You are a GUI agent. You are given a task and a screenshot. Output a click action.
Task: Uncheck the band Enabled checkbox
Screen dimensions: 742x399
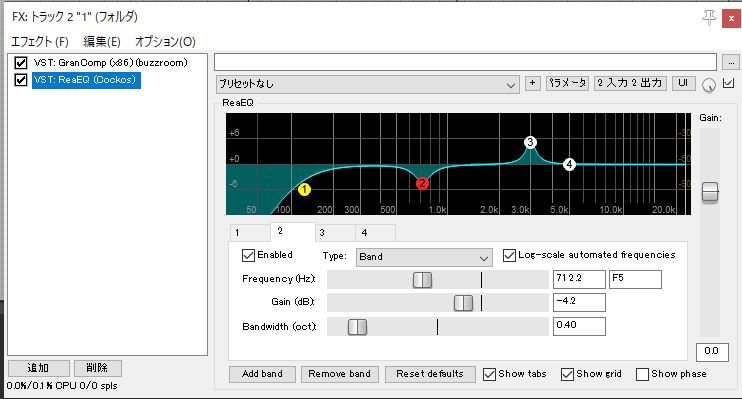[248, 256]
